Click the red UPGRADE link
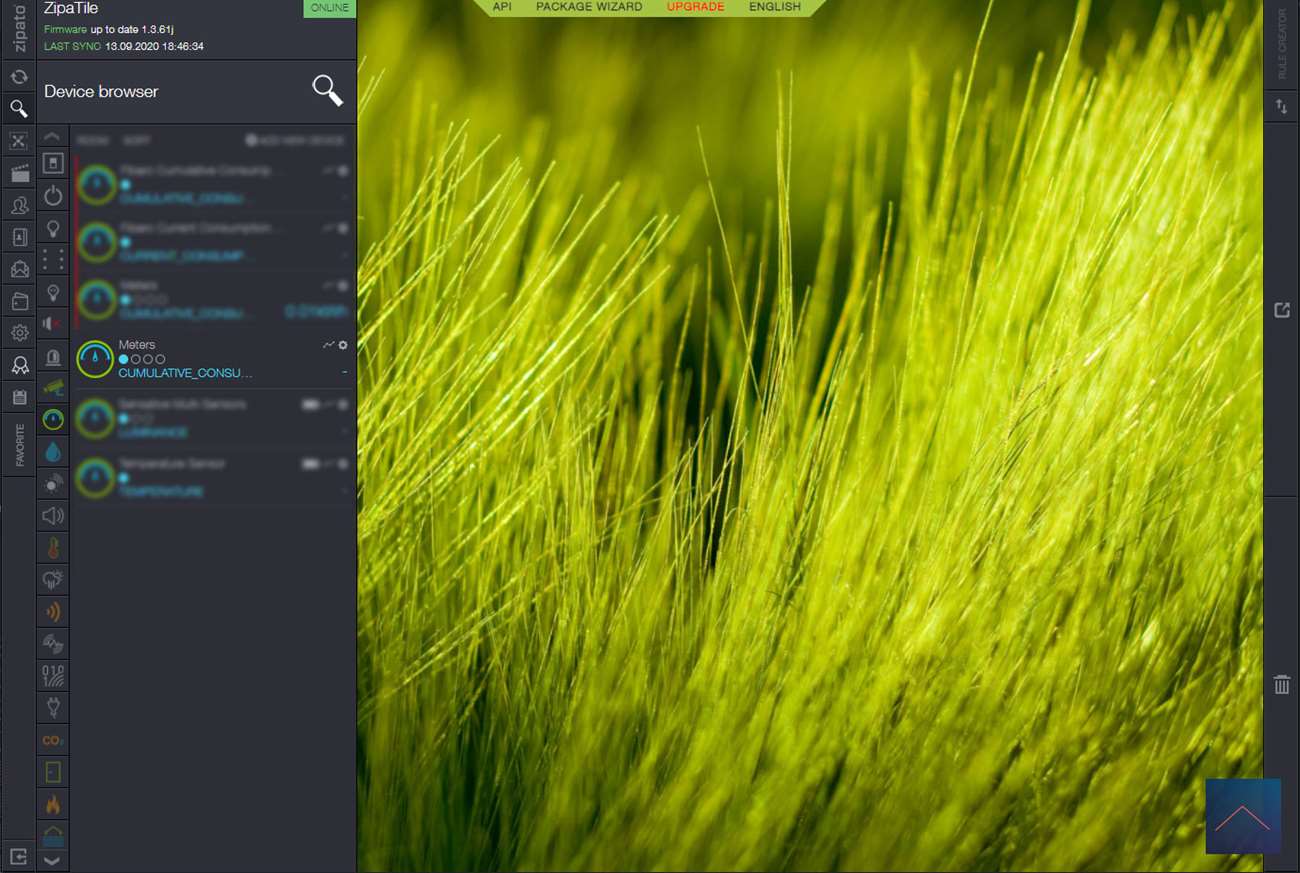Viewport: 1300px width, 873px height. pyautogui.click(x=695, y=7)
